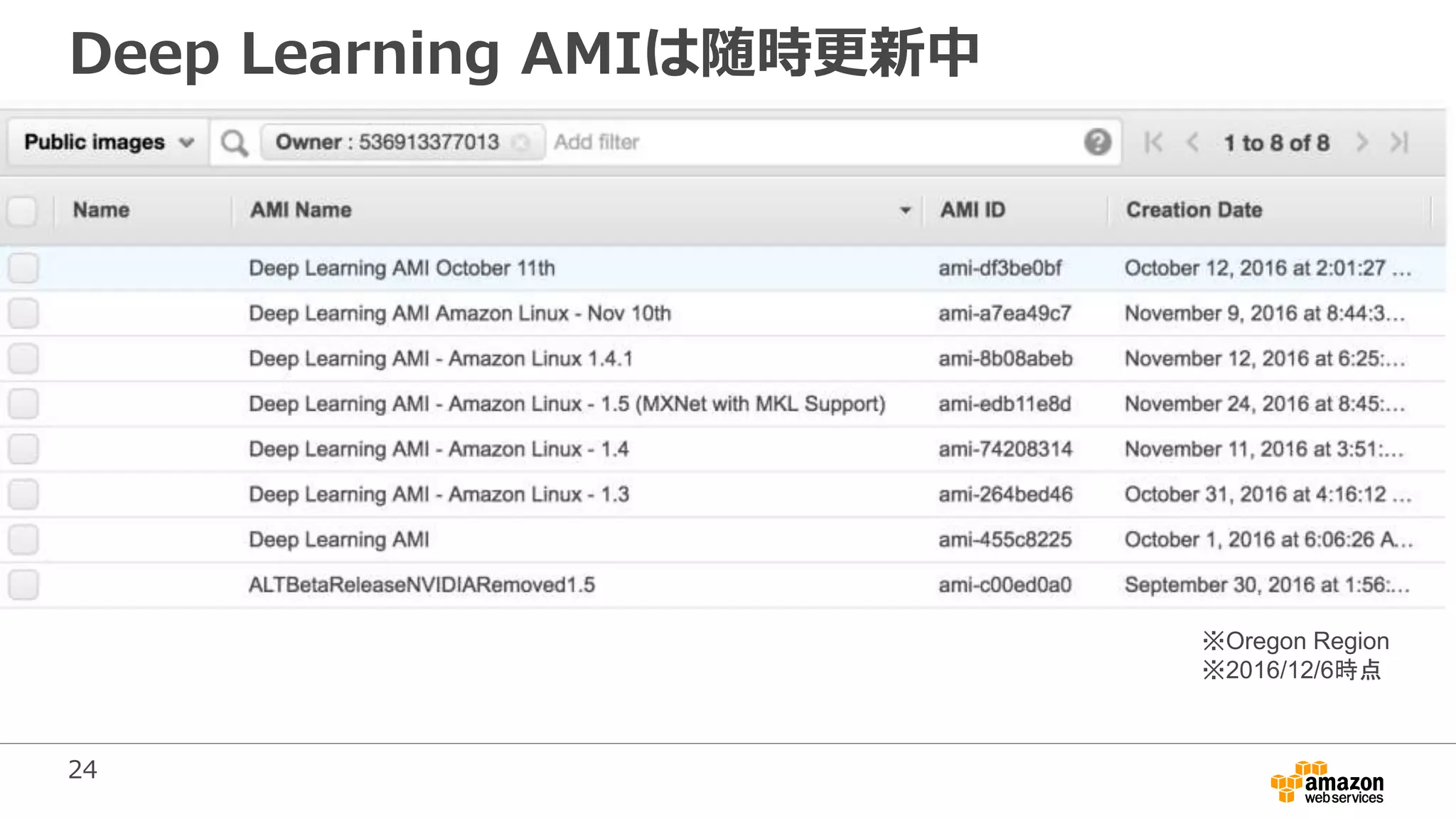
Task: Click creation date October 1, 2016
Action: 1268,540
